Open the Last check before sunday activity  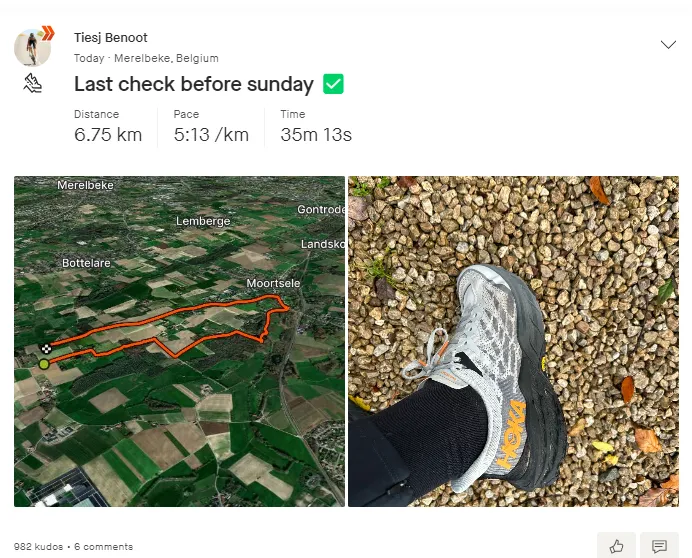point(194,84)
